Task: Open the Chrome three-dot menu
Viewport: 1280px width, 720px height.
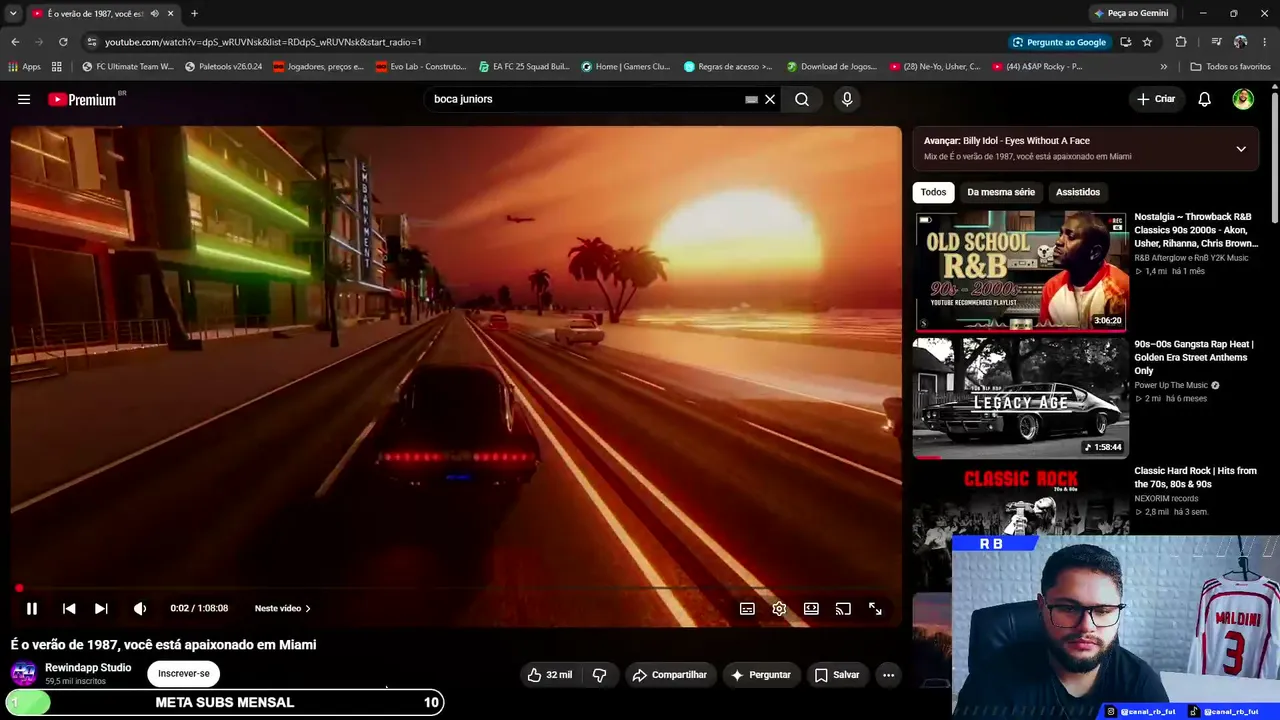Action: pyautogui.click(x=1265, y=42)
